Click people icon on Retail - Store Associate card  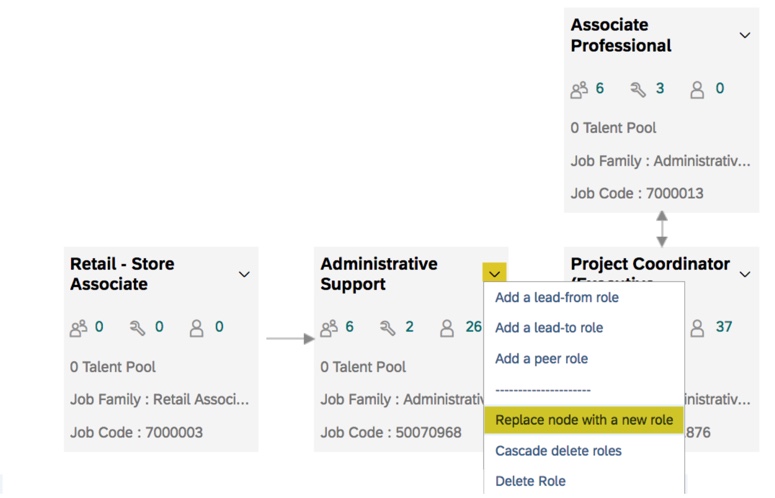[x=78, y=327]
